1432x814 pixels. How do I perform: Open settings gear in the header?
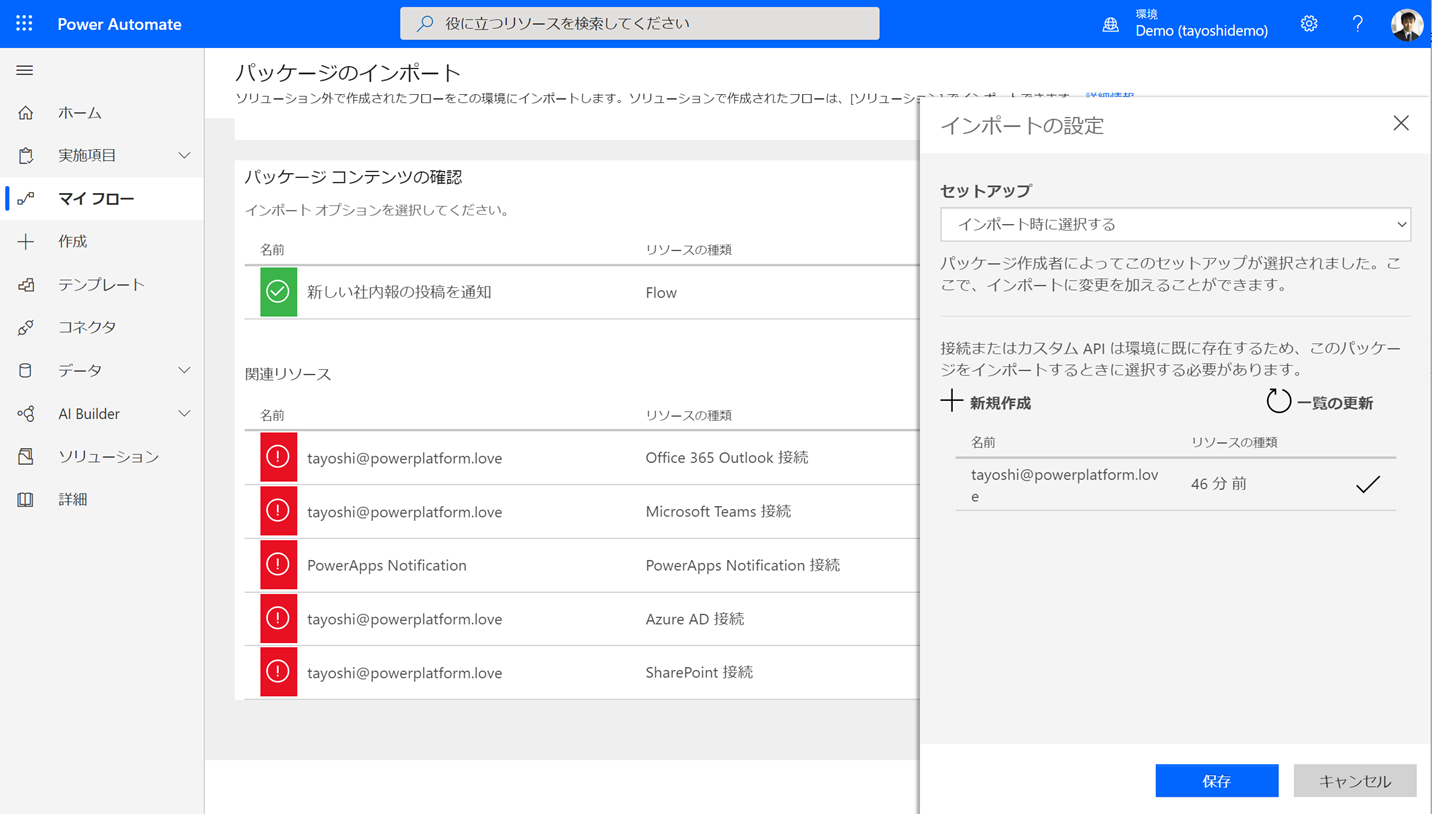[1309, 24]
